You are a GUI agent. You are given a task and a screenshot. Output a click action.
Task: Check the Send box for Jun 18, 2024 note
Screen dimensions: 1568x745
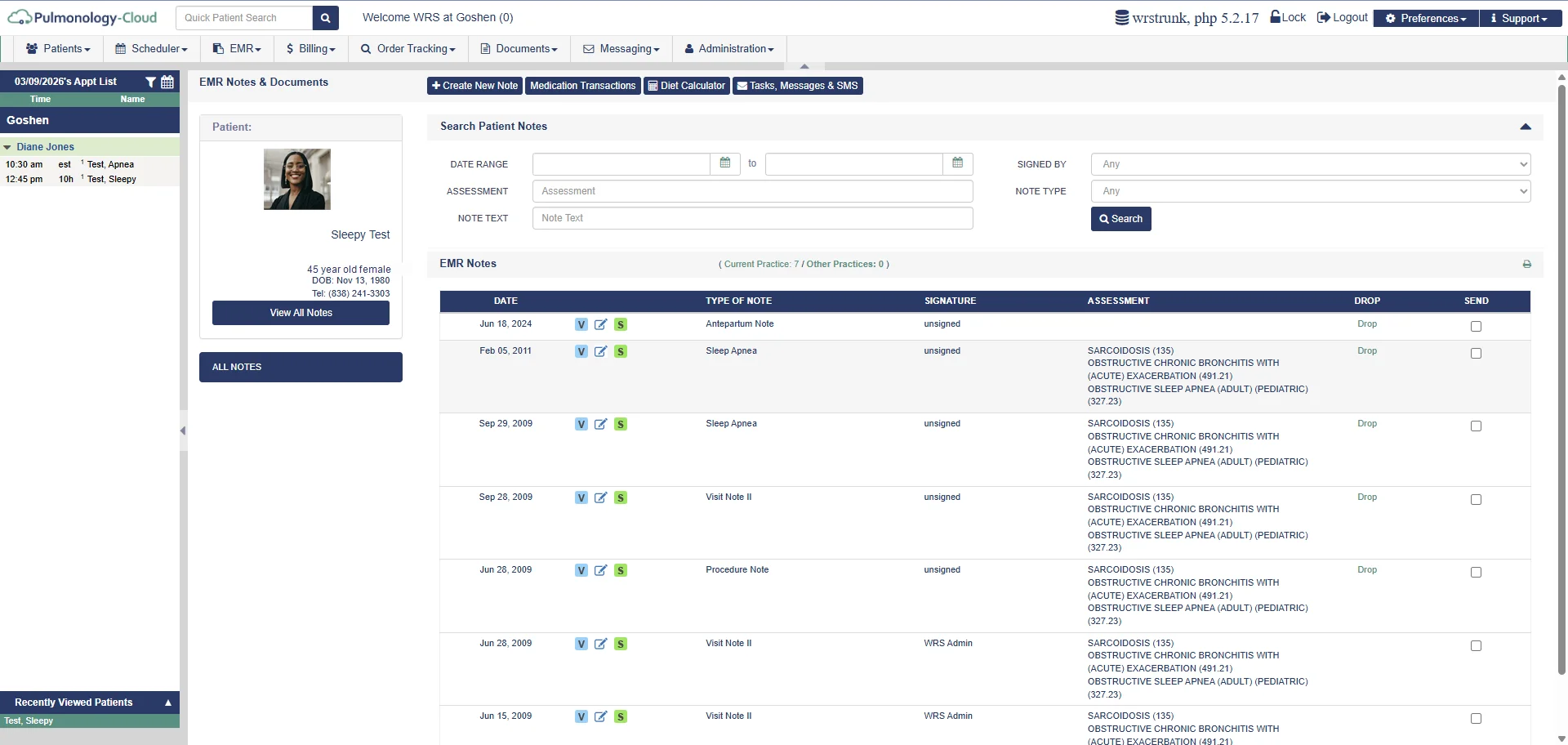pyautogui.click(x=1475, y=327)
